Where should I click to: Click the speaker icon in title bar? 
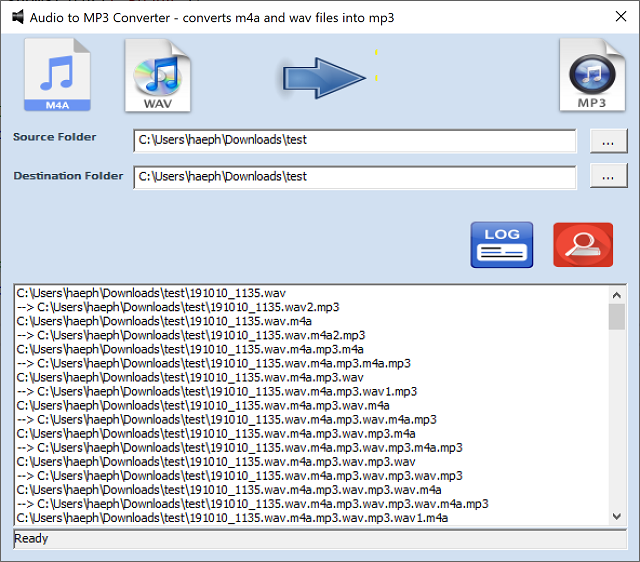tap(18, 17)
